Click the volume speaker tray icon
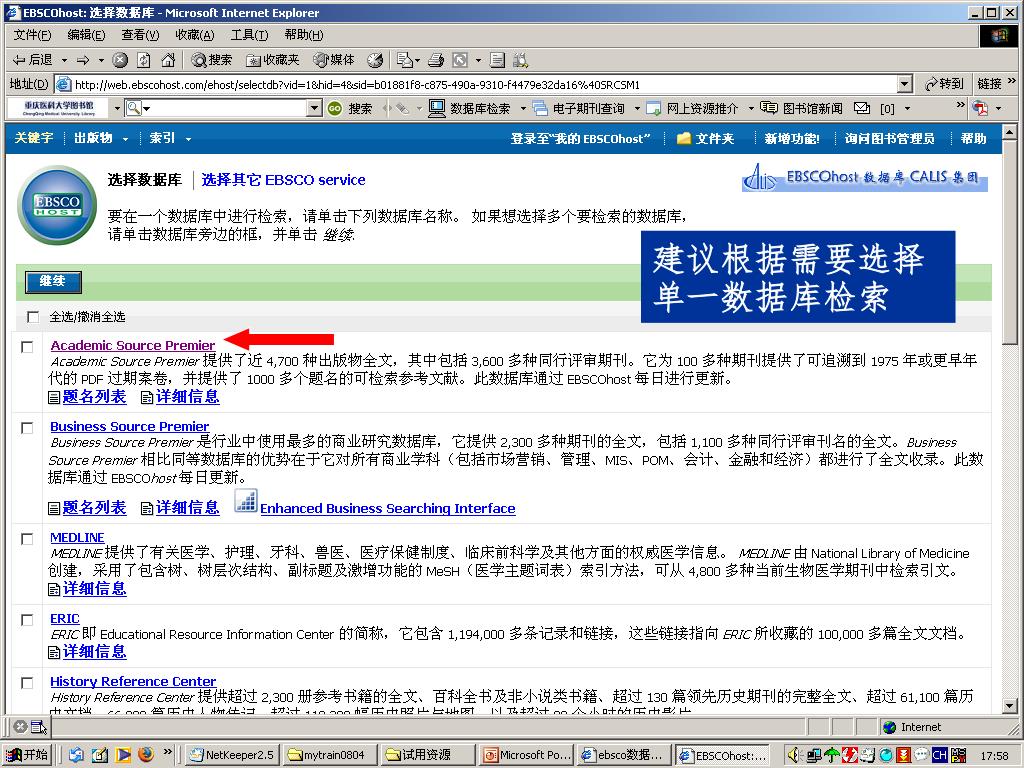The image size is (1024, 768). pos(793,755)
